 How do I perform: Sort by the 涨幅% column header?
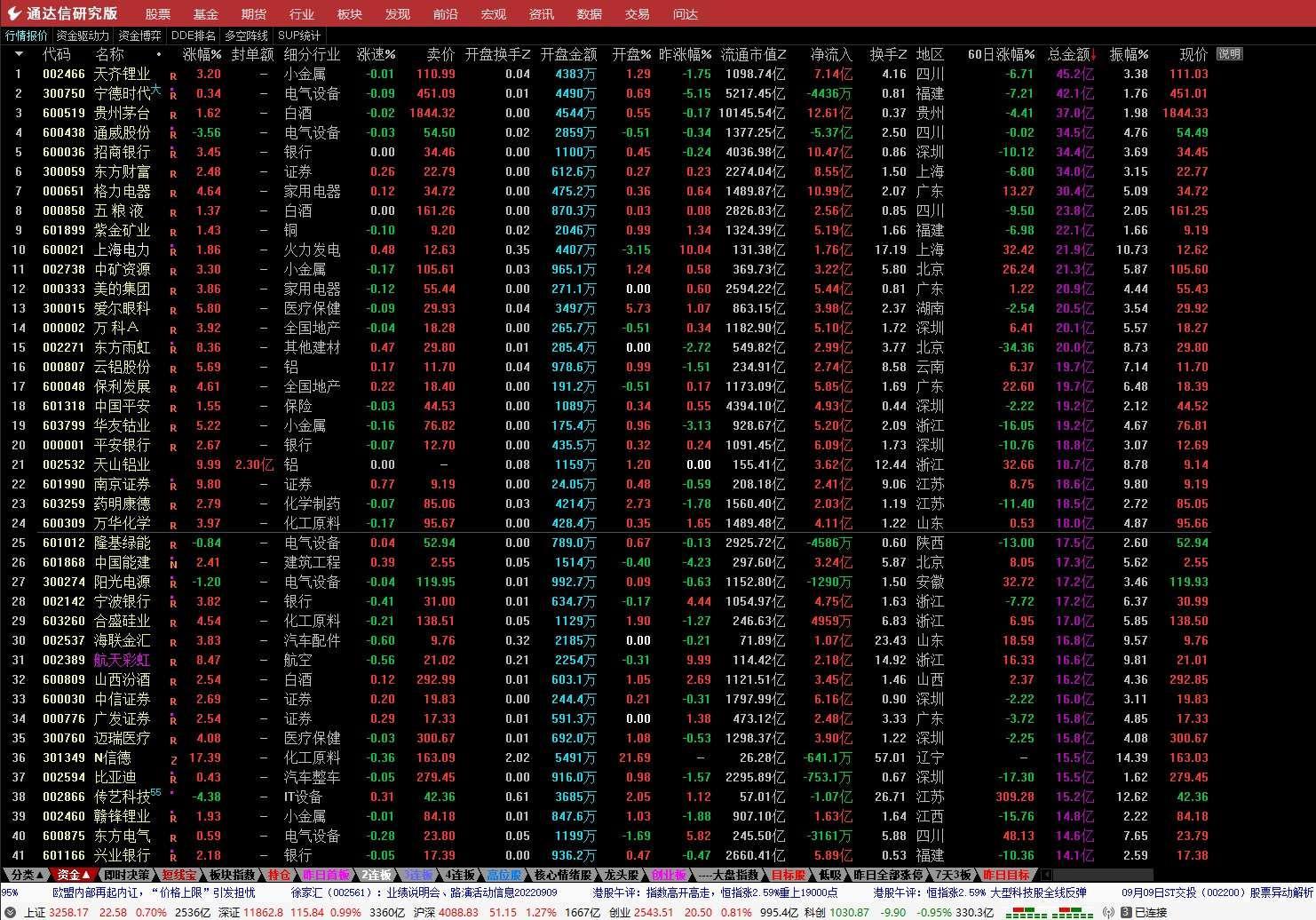click(x=202, y=54)
